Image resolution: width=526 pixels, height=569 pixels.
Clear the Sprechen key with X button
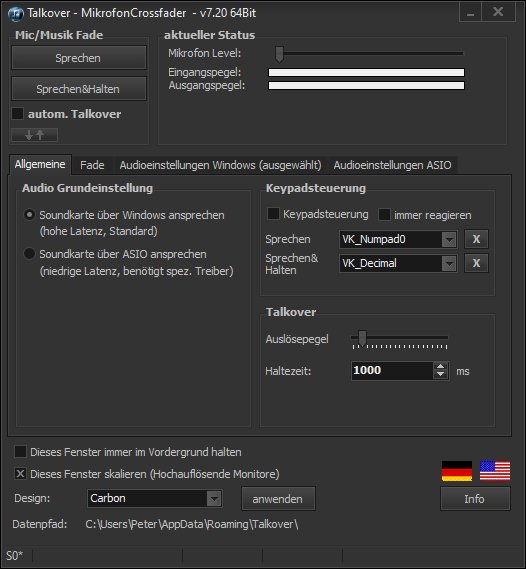click(476, 239)
